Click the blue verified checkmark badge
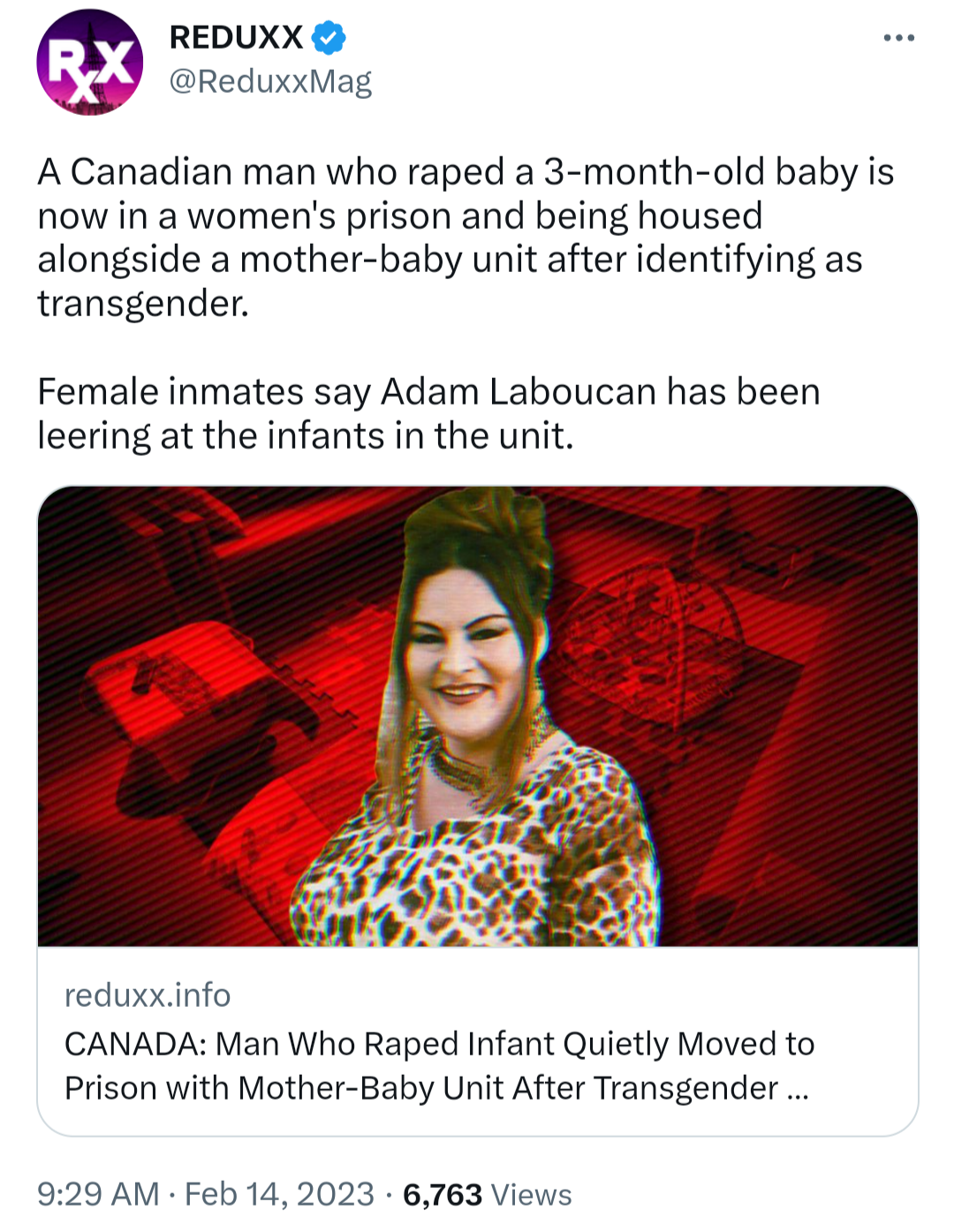Viewport: 954px width, 1232px height. (x=329, y=37)
